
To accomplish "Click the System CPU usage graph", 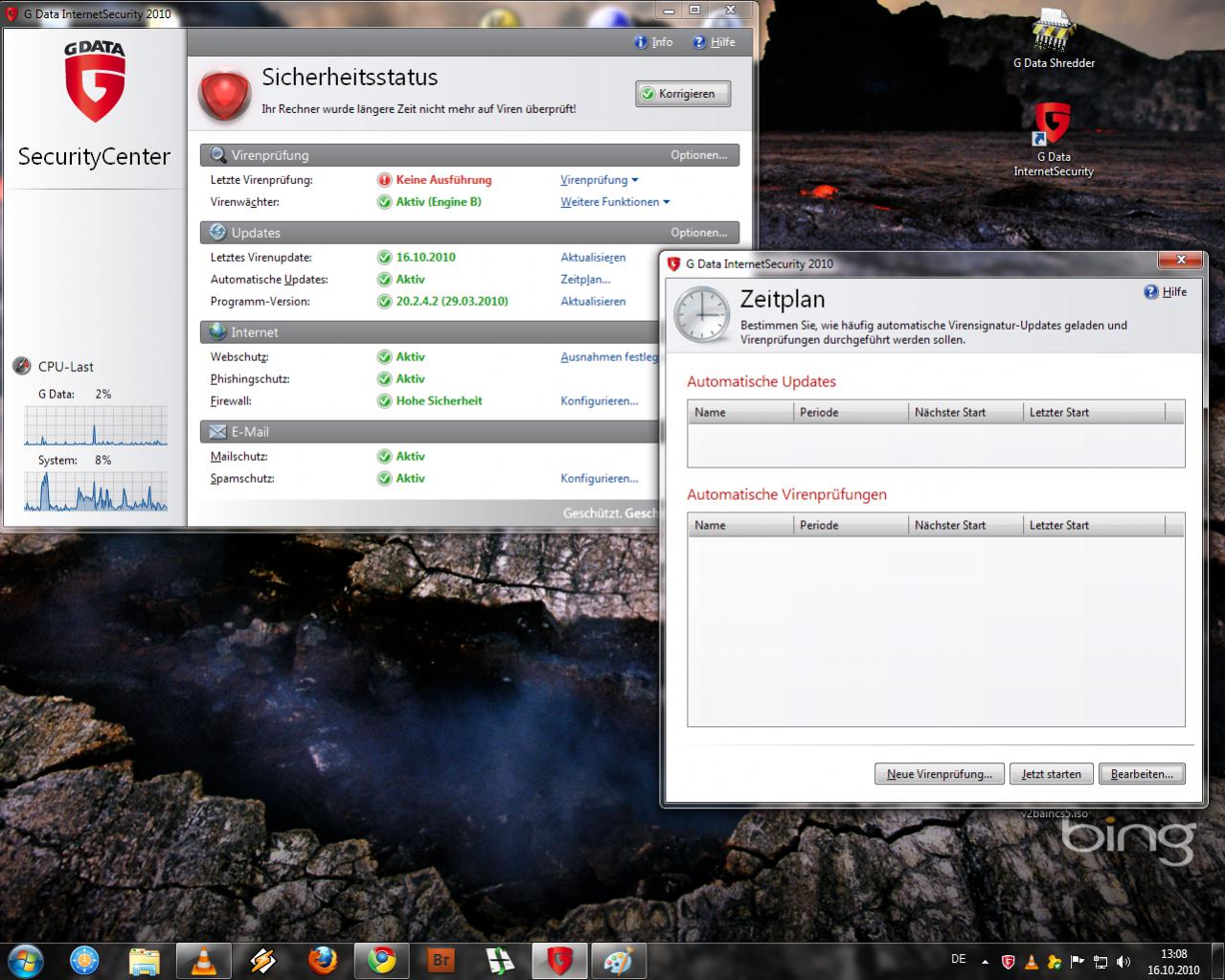I will (x=96, y=491).
